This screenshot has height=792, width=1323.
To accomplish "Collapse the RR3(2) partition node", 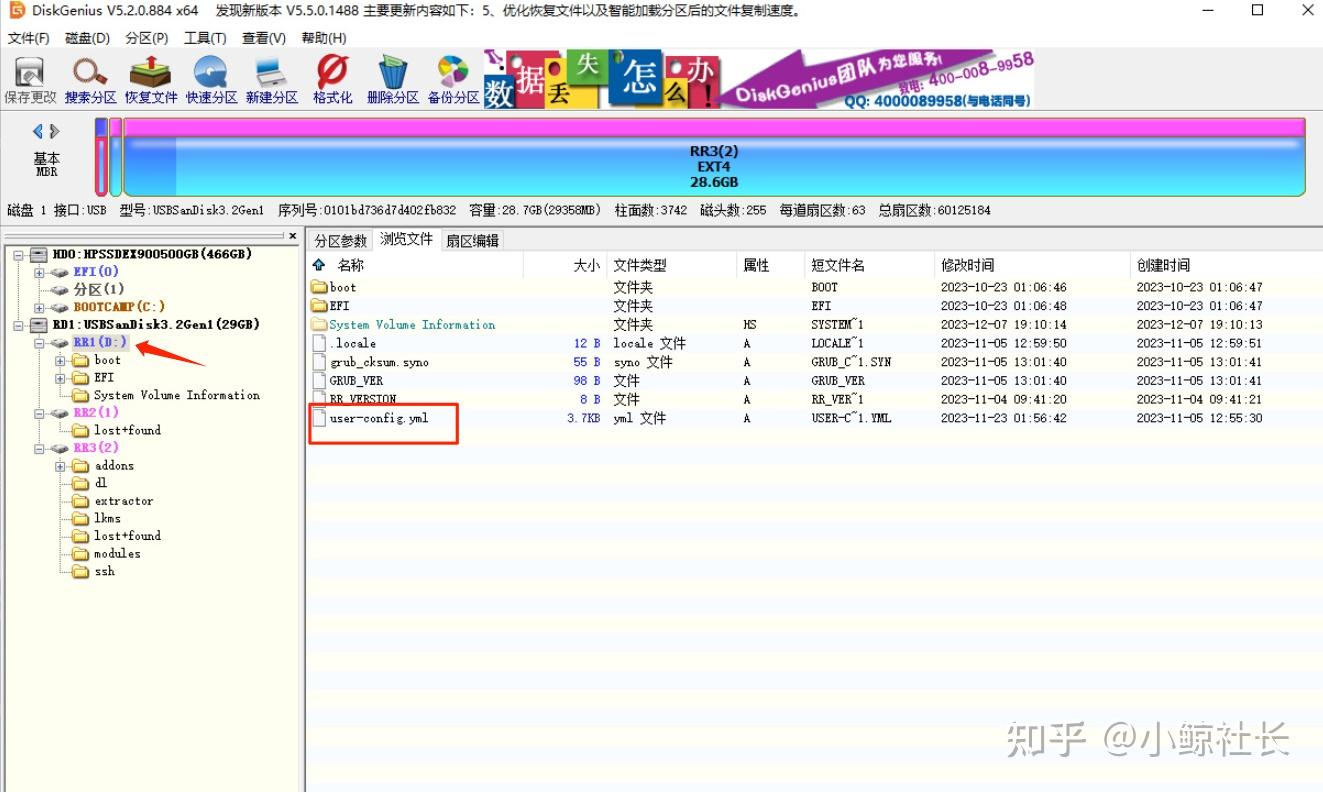I will [40, 447].
